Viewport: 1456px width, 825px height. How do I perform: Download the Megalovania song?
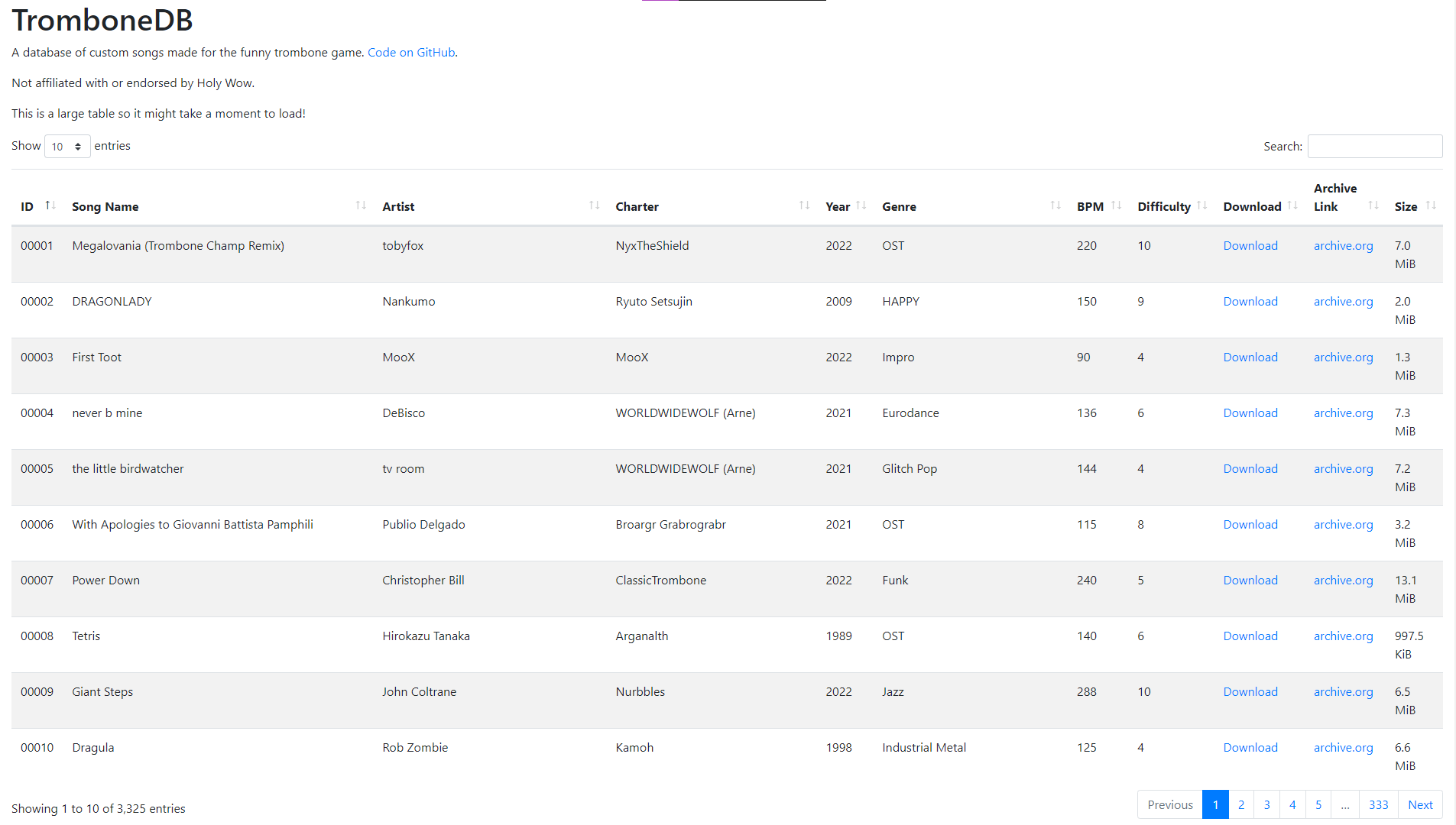(x=1250, y=246)
